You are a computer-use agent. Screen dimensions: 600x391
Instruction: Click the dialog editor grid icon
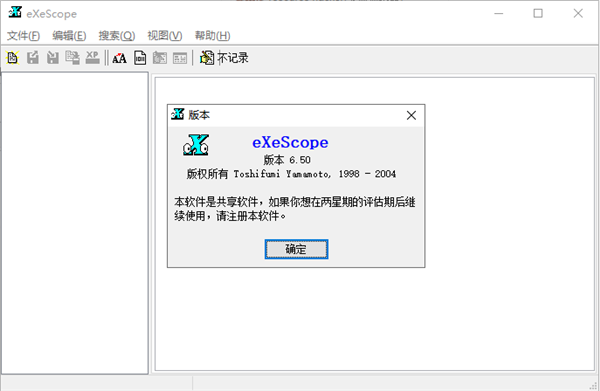180,58
